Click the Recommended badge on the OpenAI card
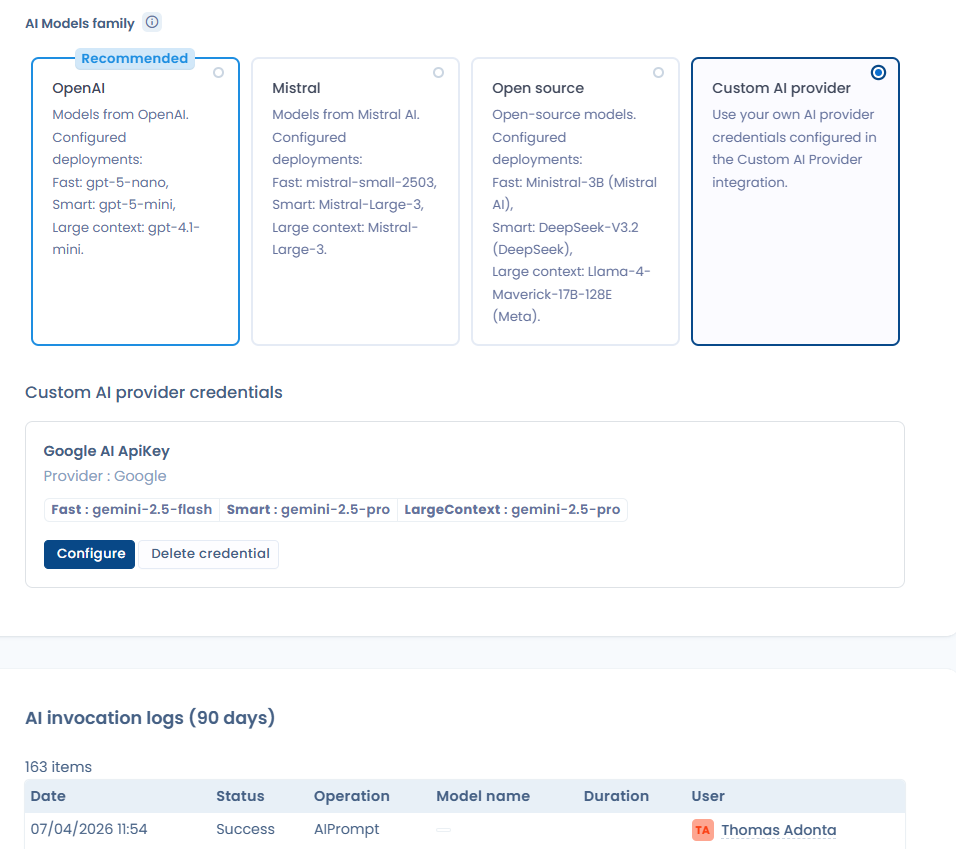This screenshot has width=956, height=849. (134, 59)
